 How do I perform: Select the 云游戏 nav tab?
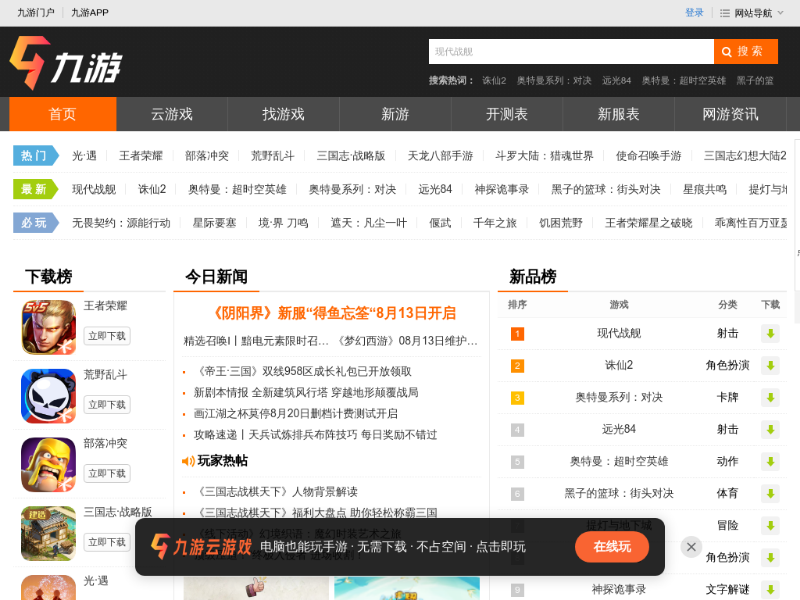pos(172,114)
